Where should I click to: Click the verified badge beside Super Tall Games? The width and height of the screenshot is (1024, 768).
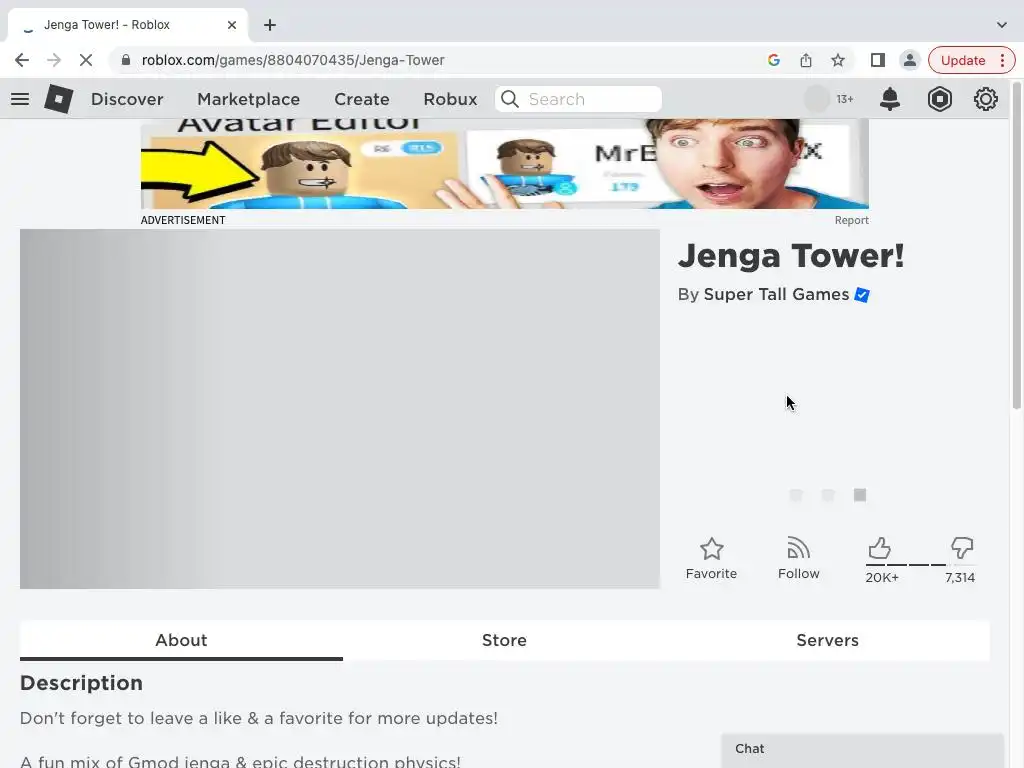coord(862,295)
